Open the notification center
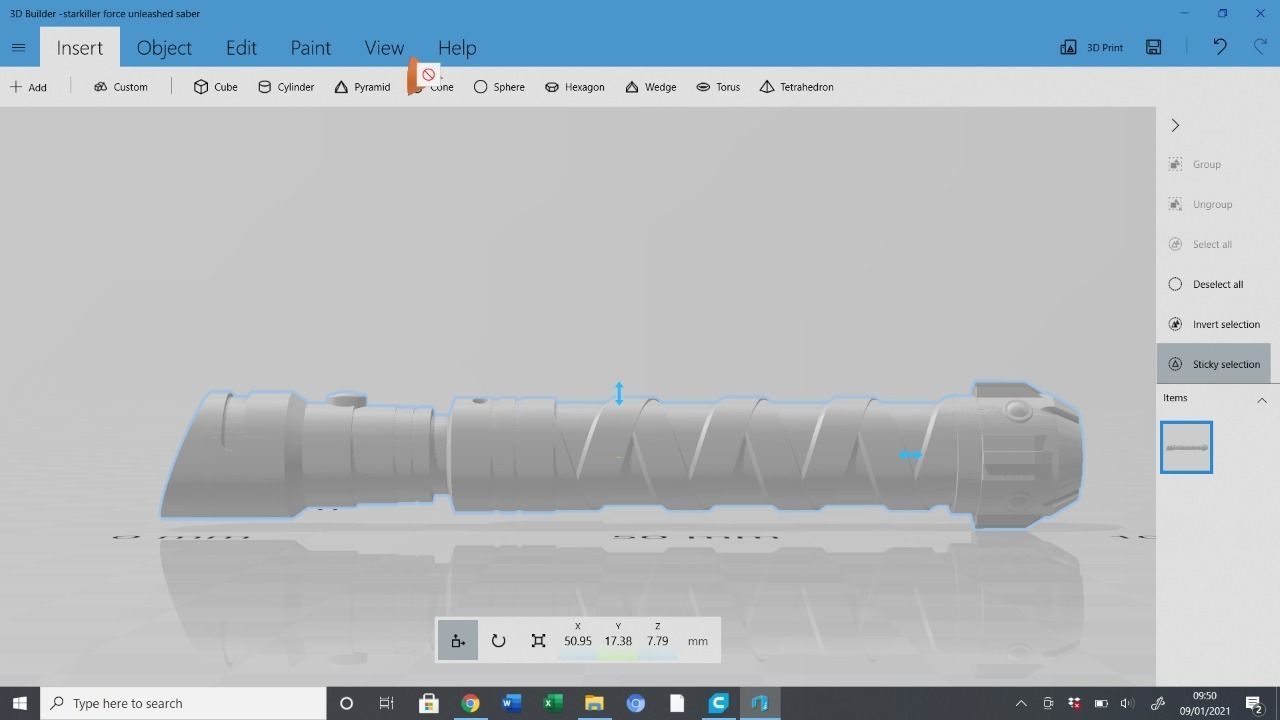 tap(1254, 704)
